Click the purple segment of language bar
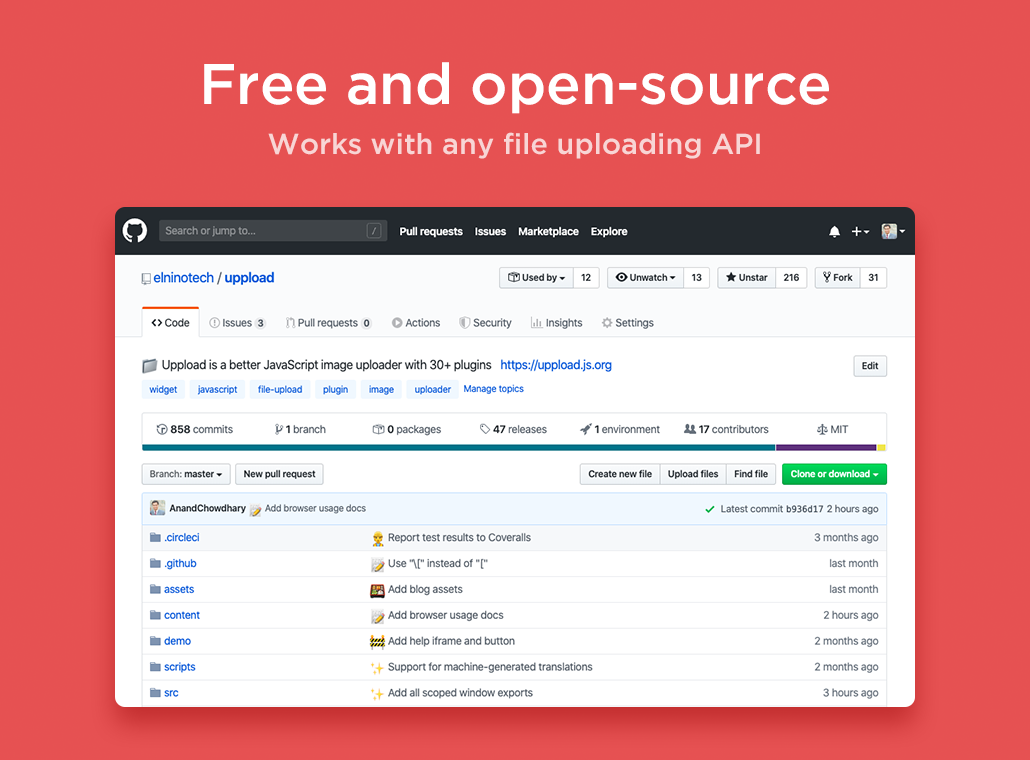 coord(826,448)
